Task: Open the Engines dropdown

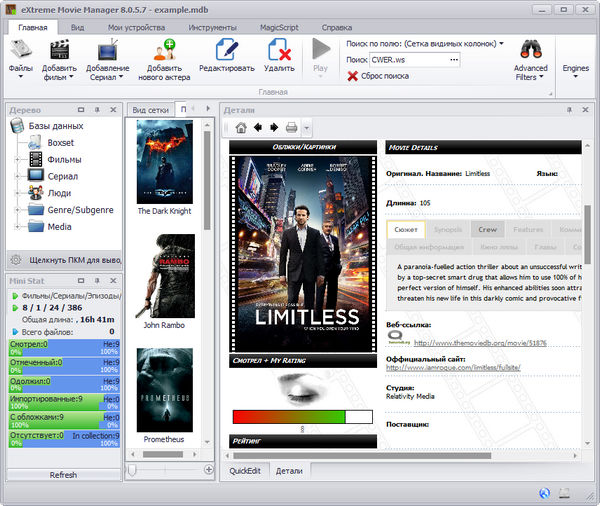Action: 575,71
